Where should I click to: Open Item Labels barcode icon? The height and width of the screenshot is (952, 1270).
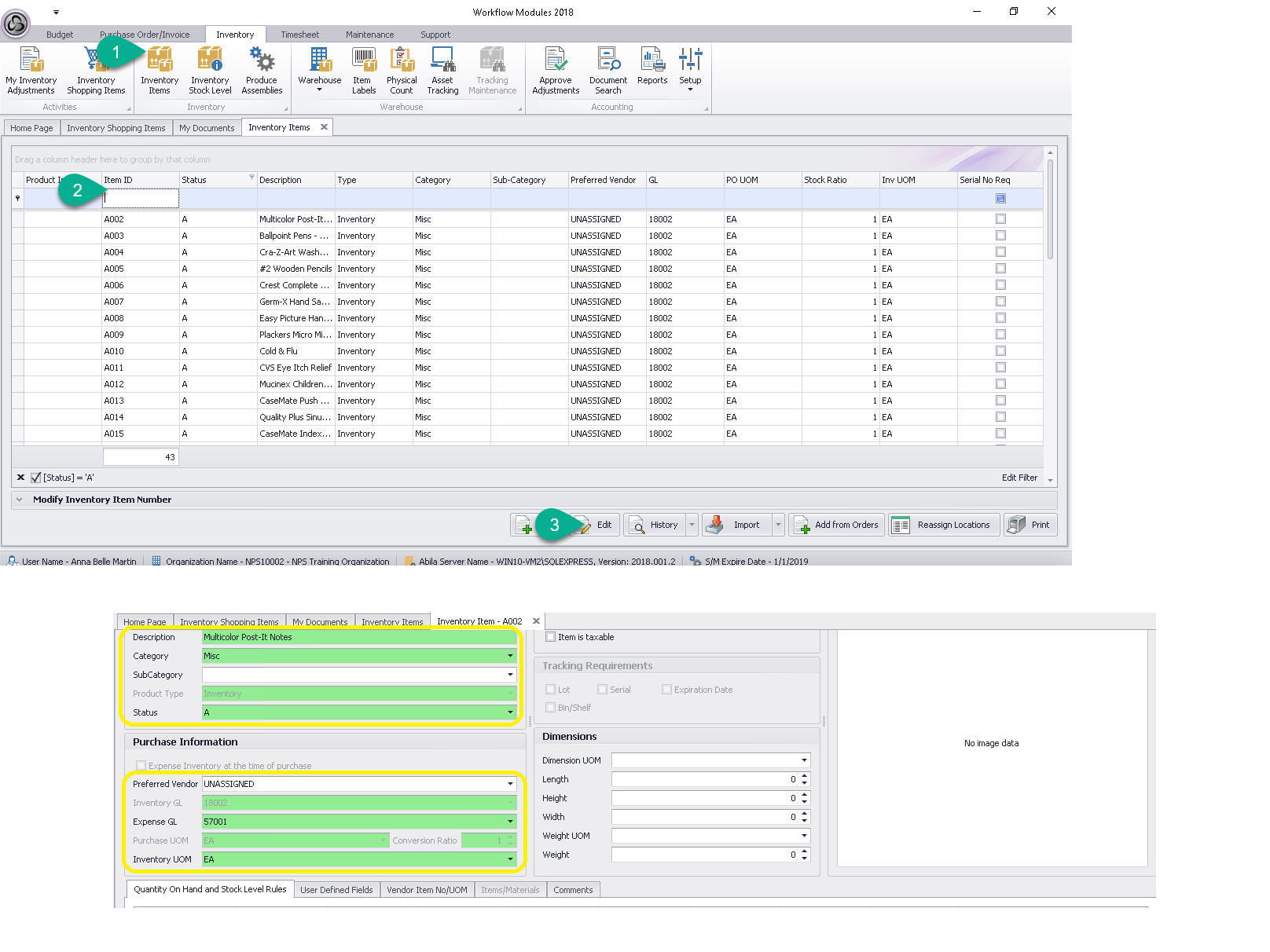(x=363, y=60)
